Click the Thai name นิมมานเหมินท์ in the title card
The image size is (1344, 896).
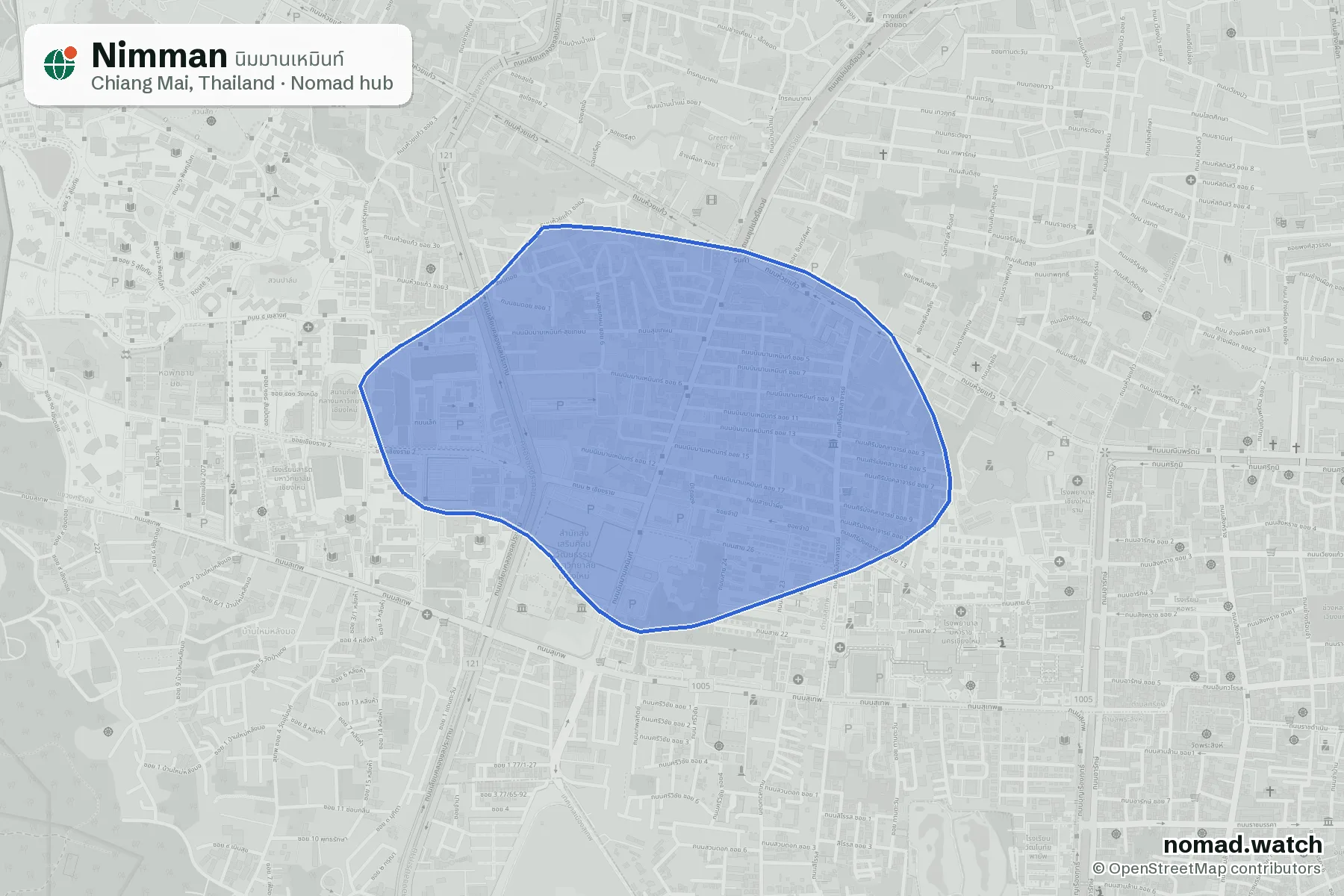coord(289,58)
